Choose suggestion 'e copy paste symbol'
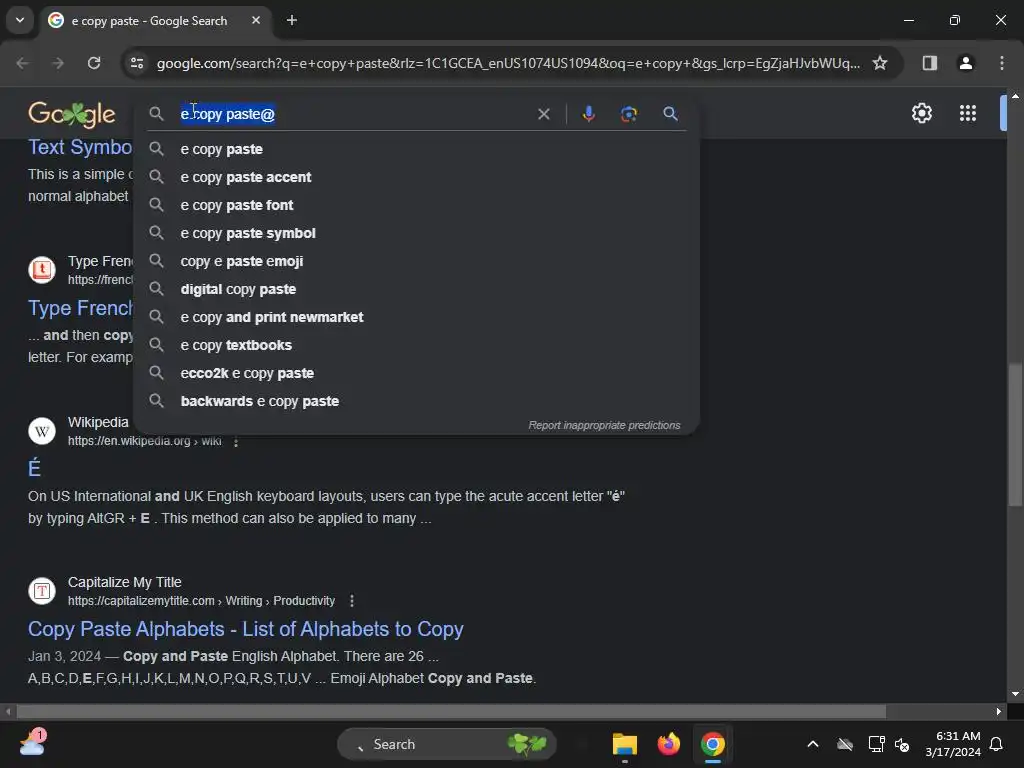The width and height of the screenshot is (1024, 768). (x=417, y=233)
